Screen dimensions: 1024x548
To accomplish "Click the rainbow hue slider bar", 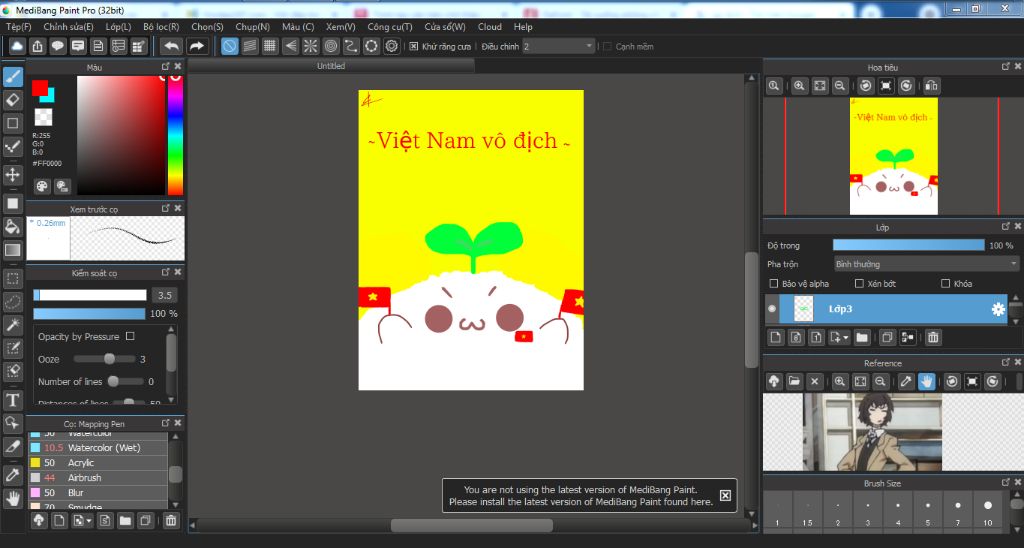I will pos(175,135).
